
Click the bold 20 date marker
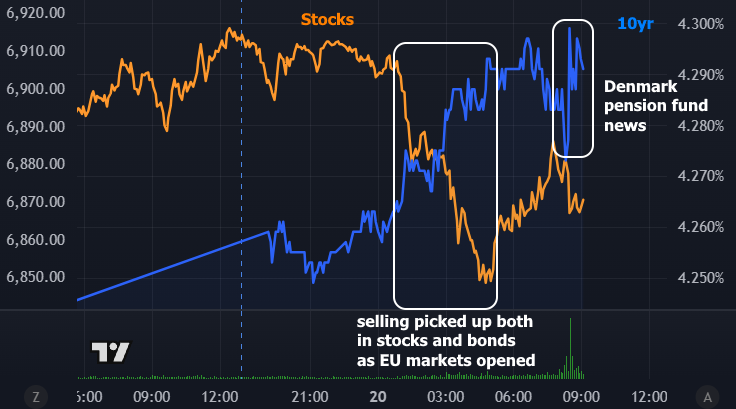click(x=378, y=396)
